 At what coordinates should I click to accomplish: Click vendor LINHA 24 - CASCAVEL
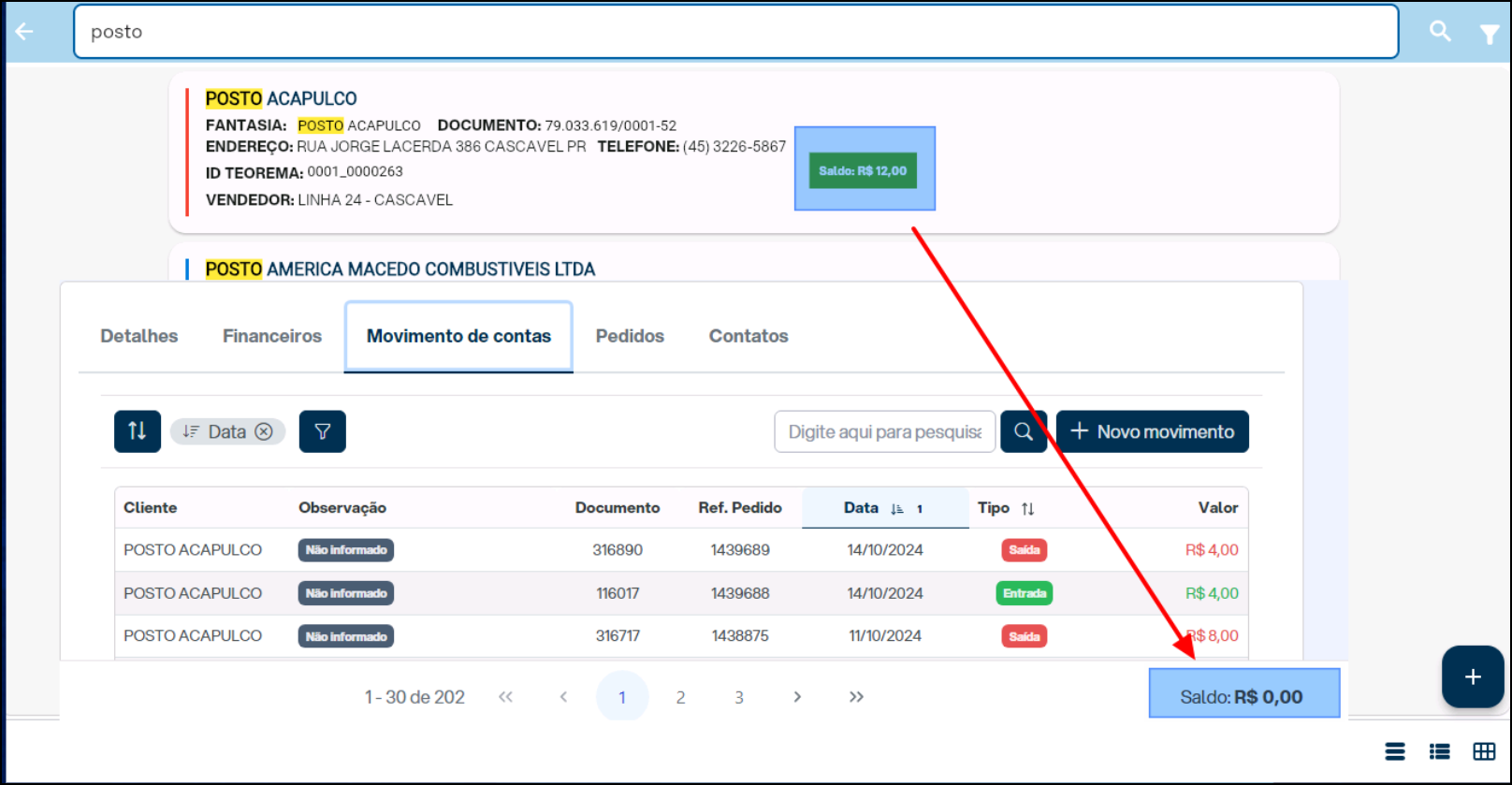[375, 200]
